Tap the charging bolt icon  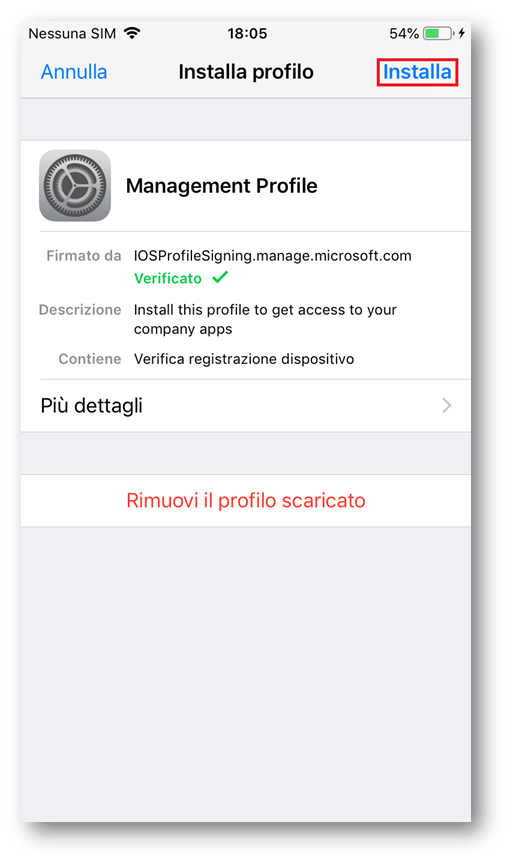[461, 34]
